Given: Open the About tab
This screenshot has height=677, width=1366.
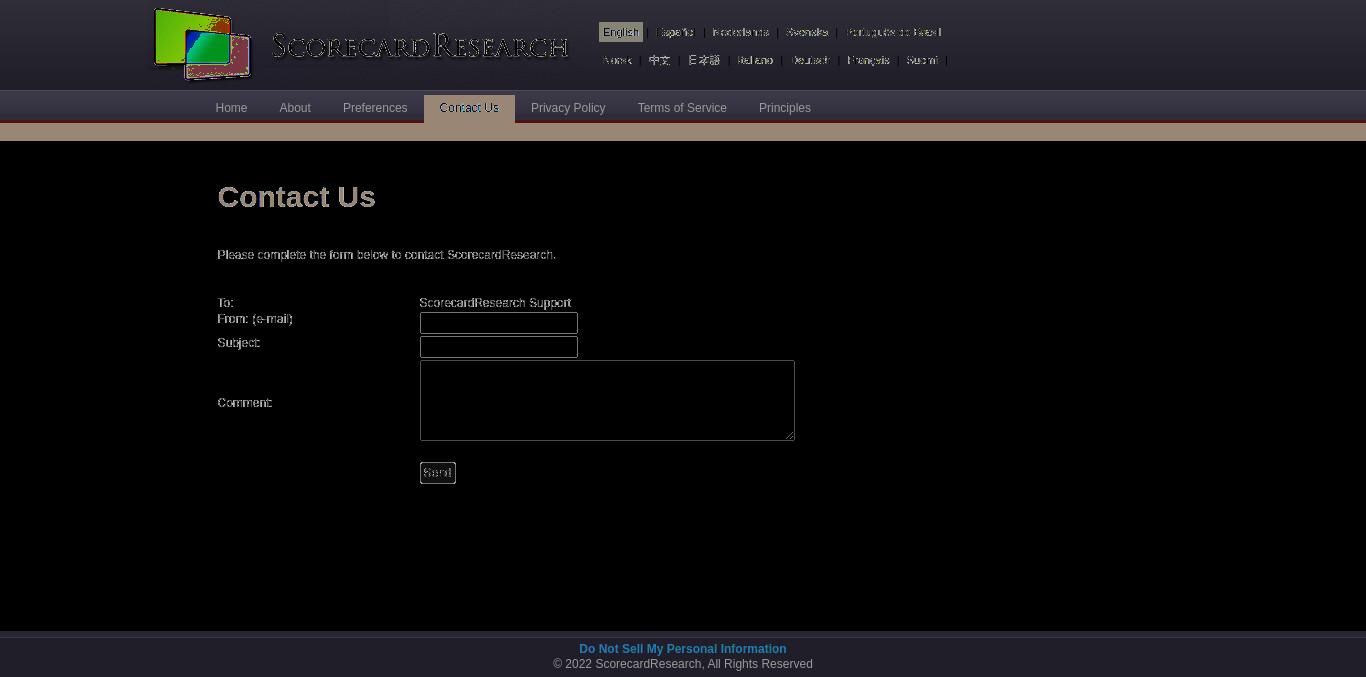Looking at the screenshot, I should (x=295, y=108).
